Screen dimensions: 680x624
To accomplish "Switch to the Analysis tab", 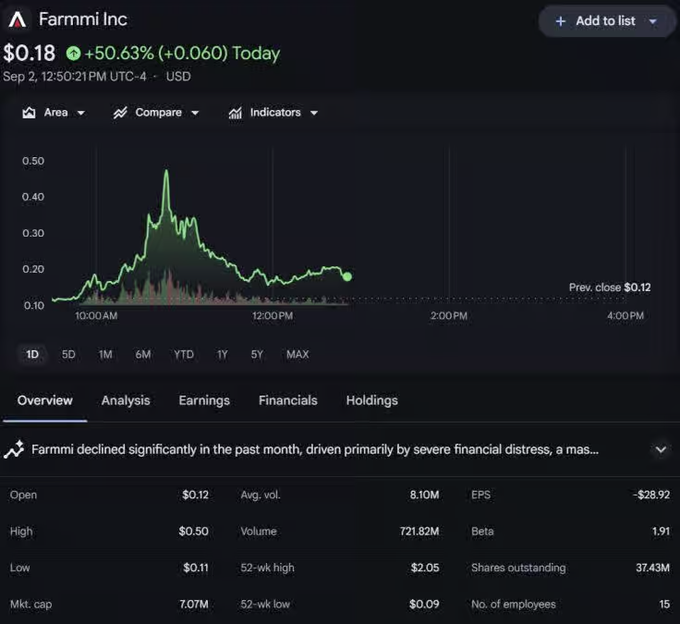I will (126, 400).
